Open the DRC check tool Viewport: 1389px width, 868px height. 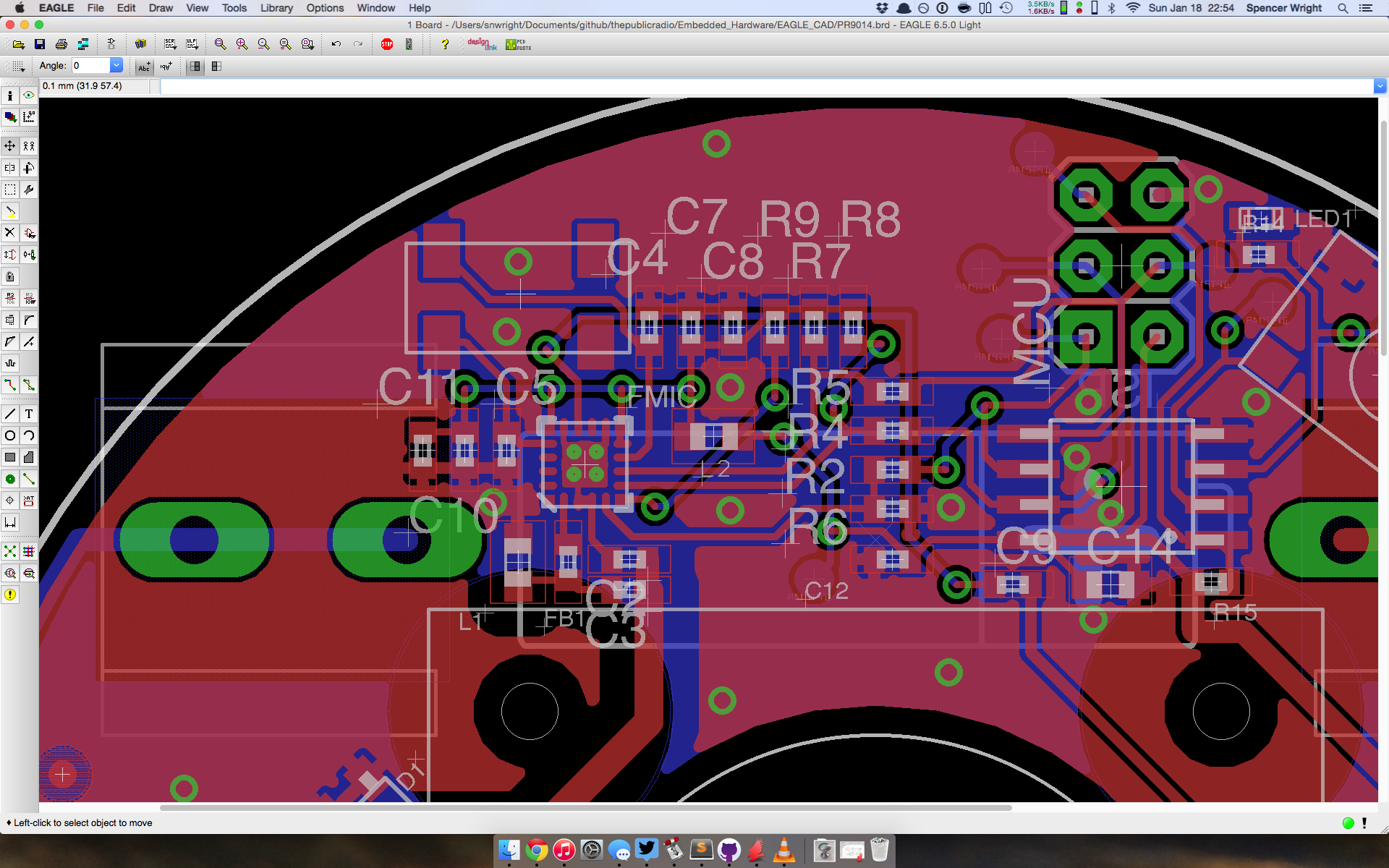(29, 573)
